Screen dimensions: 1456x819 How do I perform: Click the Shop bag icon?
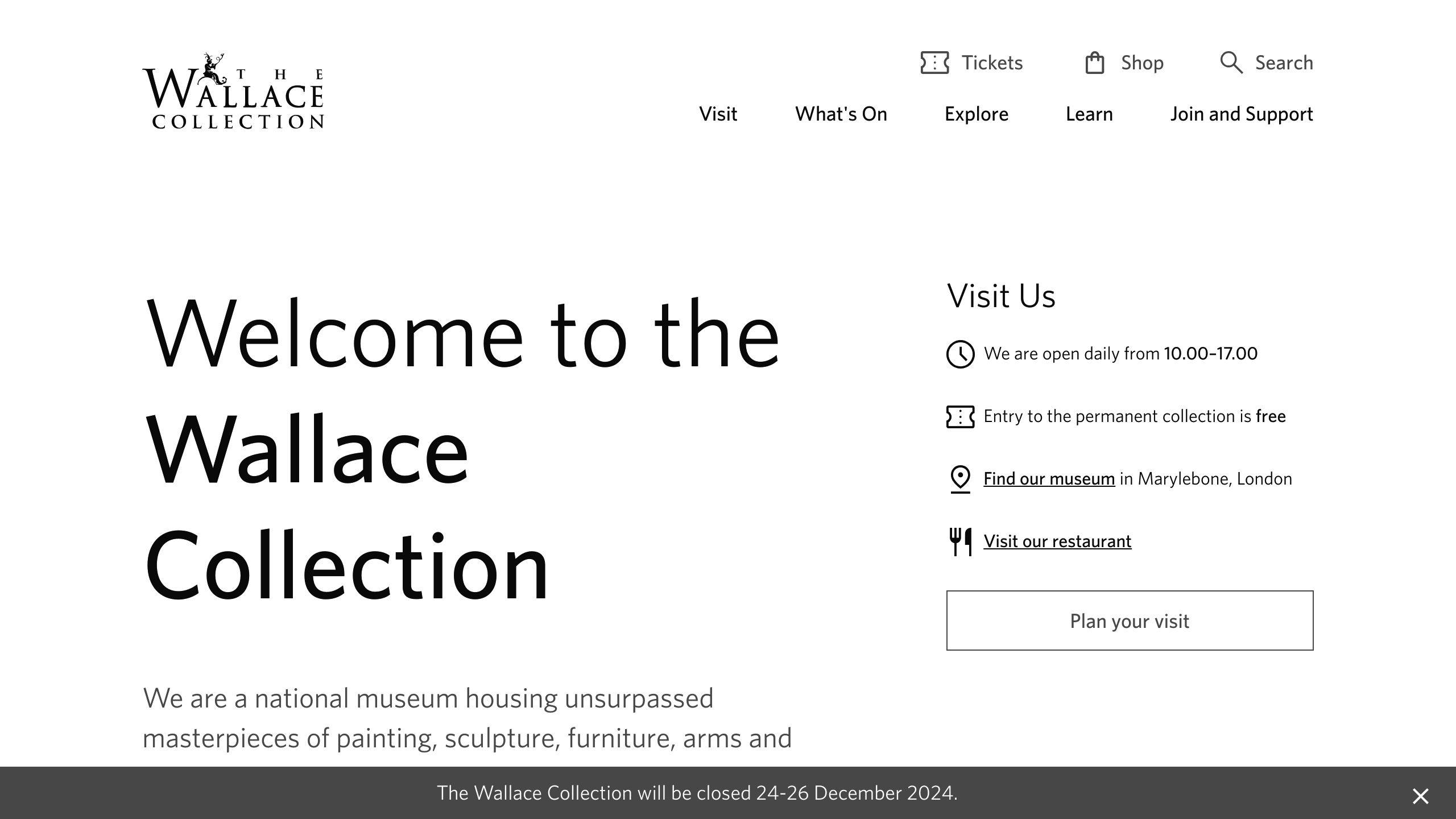1095,63
